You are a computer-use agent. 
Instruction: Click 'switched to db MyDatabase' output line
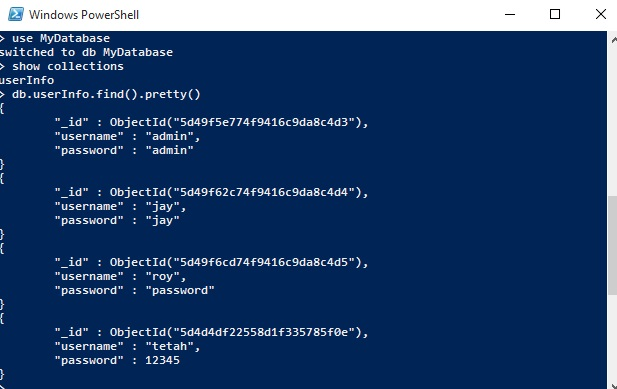click(x=86, y=52)
